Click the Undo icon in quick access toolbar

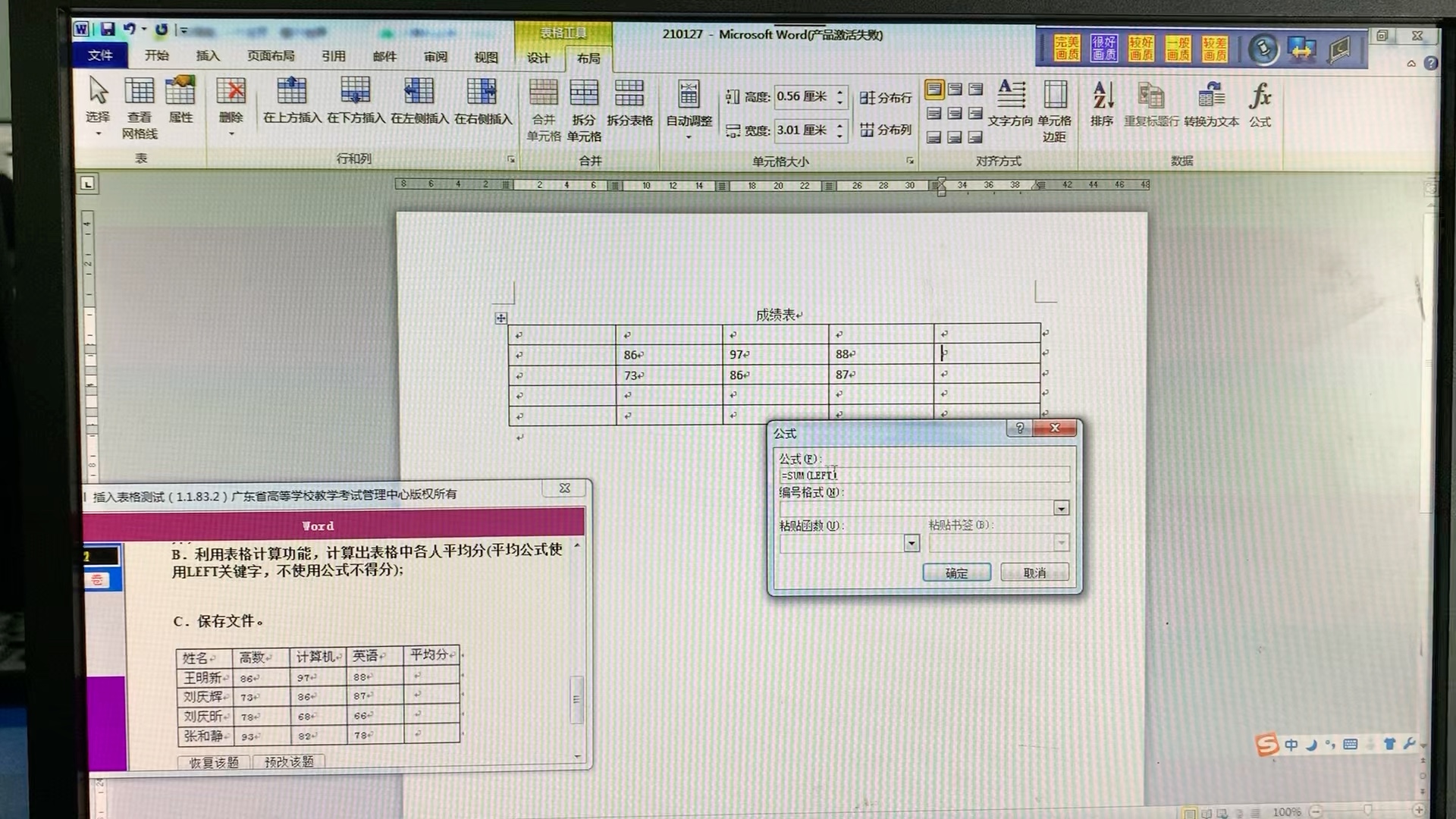coord(130,30)
